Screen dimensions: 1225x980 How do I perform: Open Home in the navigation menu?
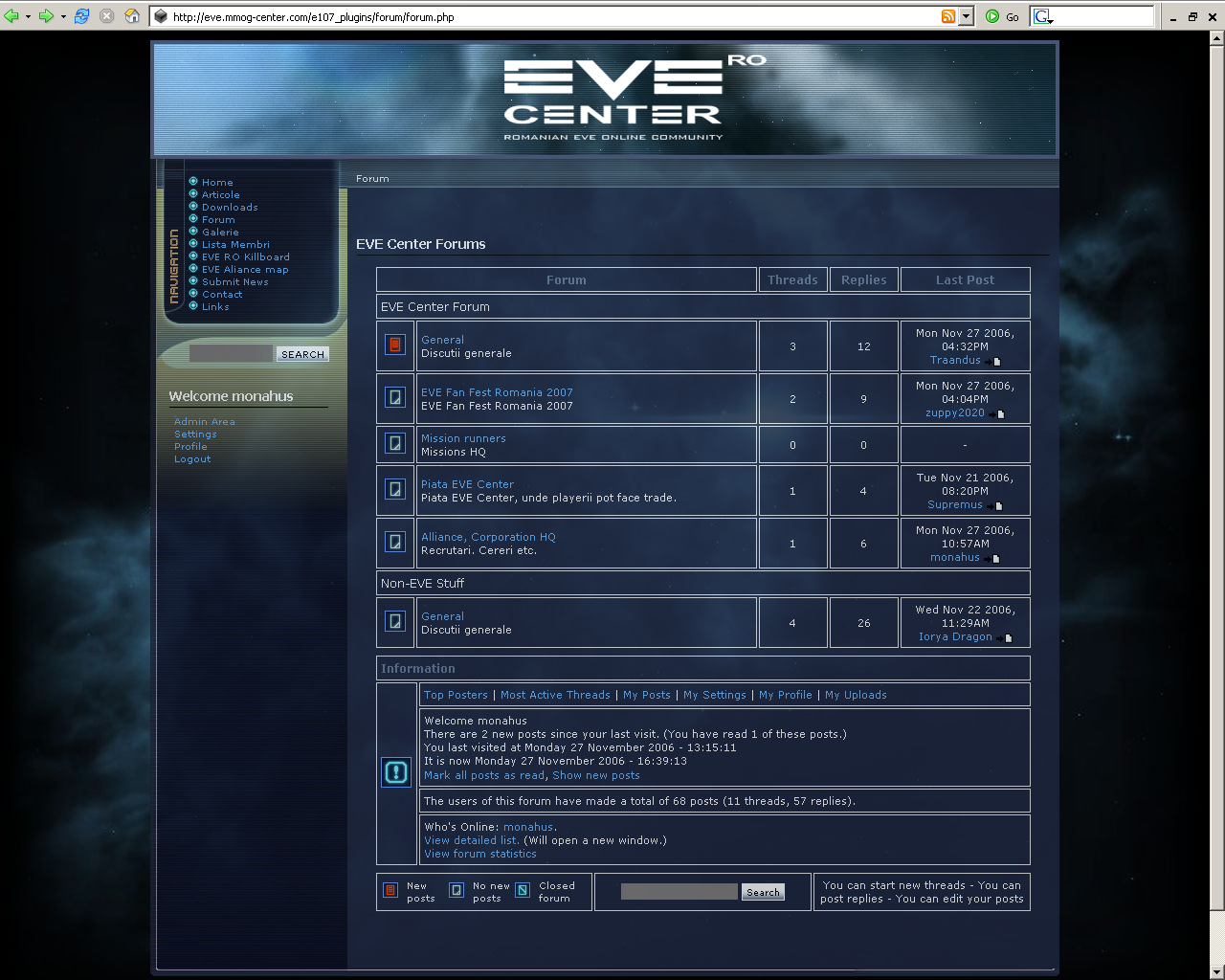[217, 182]
